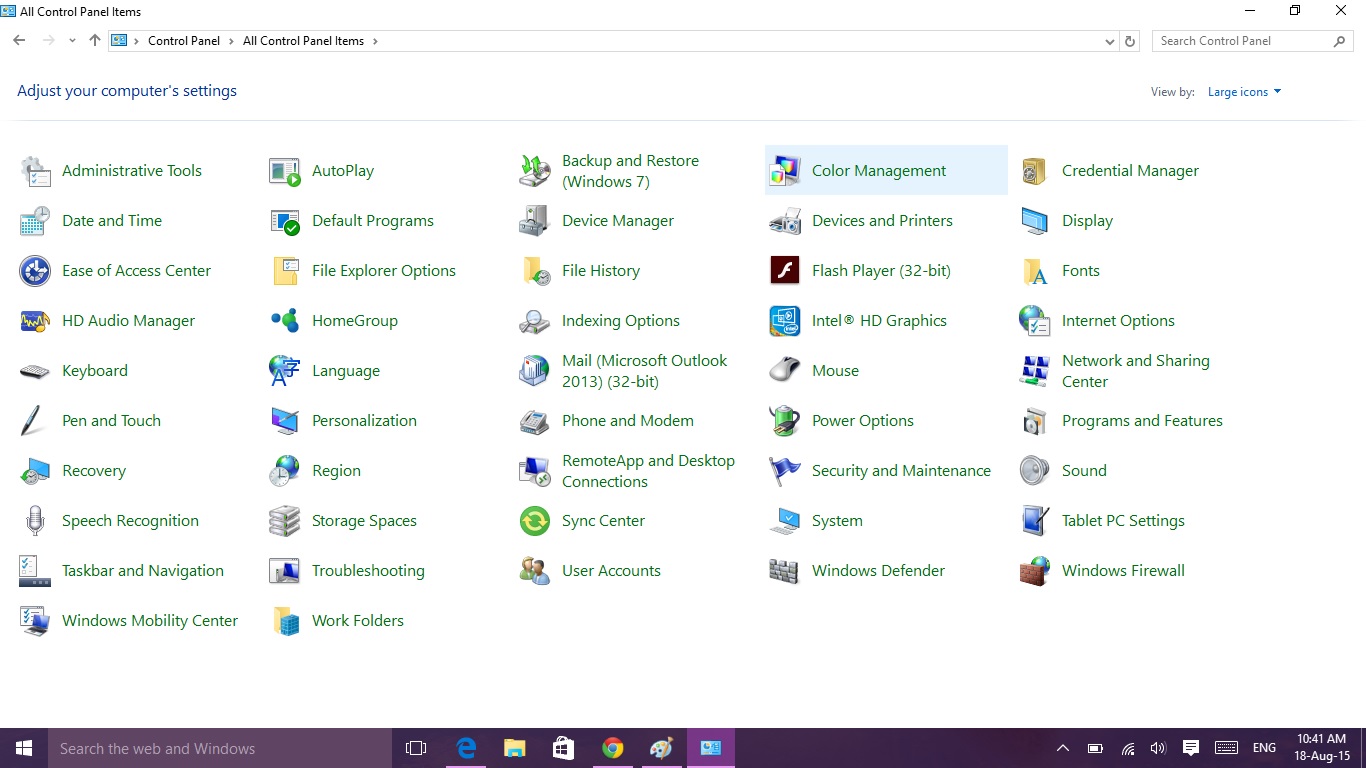The image size is (1366, 768).
Task: Click the Default Programs icon
Action: pos(285,221)
